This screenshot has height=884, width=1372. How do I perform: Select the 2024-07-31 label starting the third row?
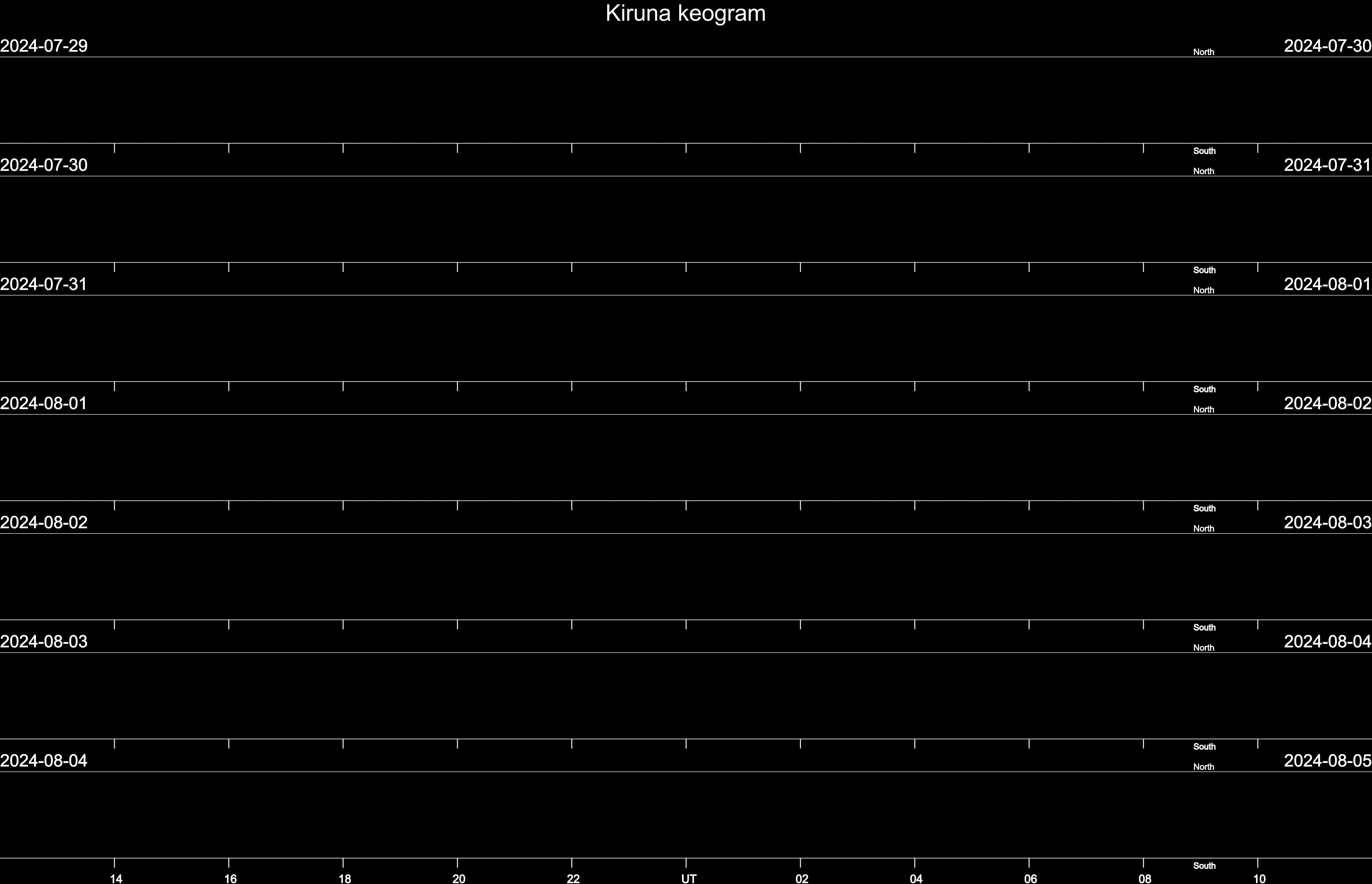tap(44, 284)
